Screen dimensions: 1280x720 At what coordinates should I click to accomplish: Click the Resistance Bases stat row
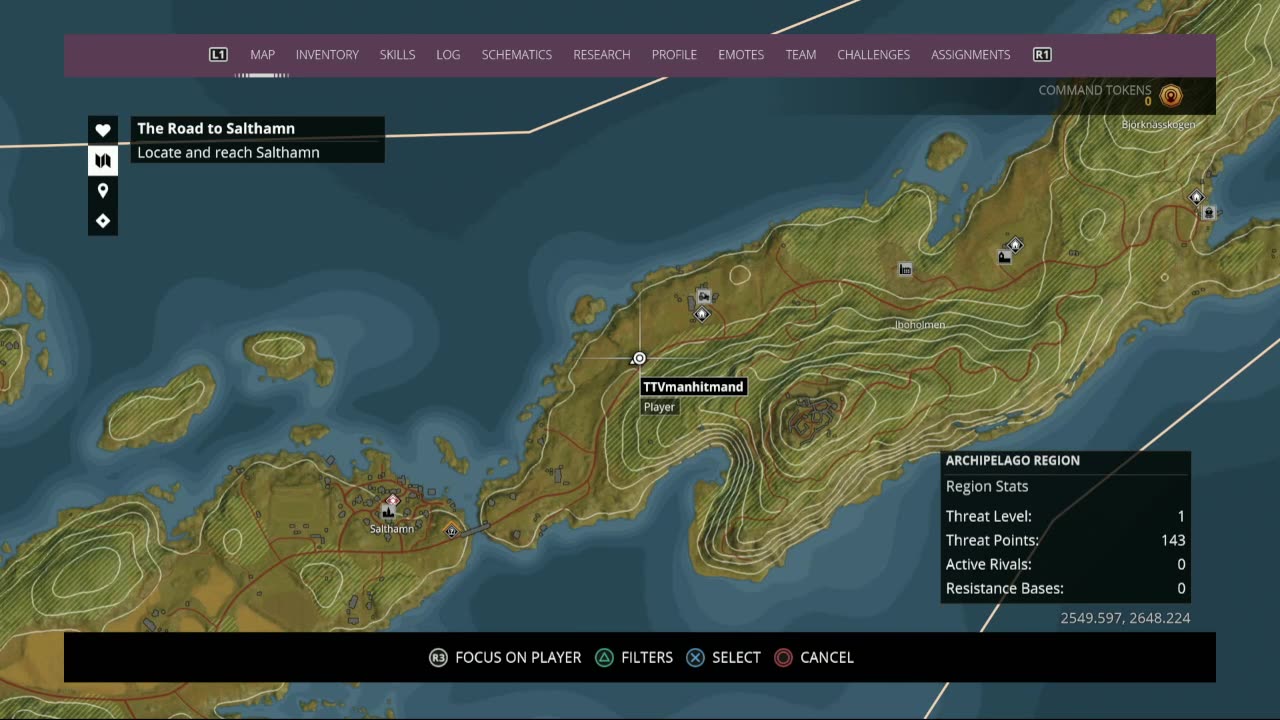[1065, 588]
